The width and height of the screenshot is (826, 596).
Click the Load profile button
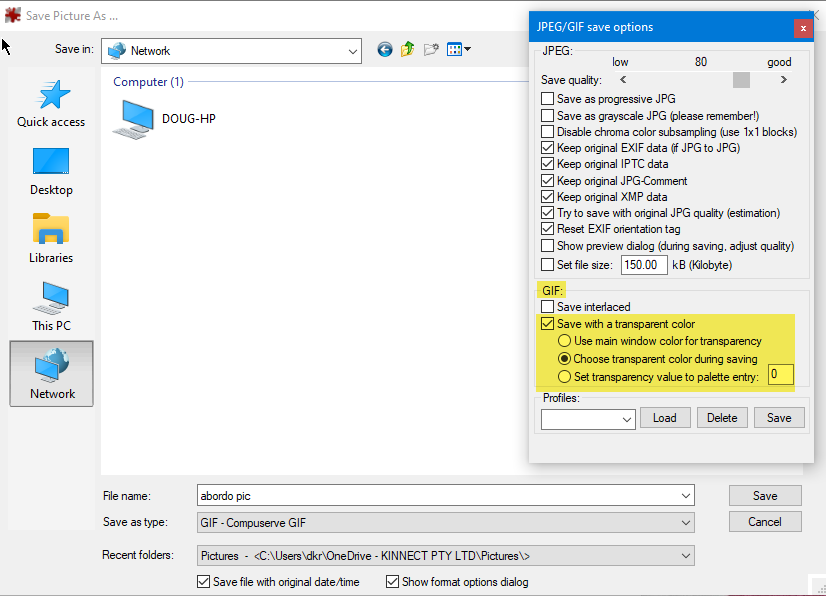pos(665,418)
